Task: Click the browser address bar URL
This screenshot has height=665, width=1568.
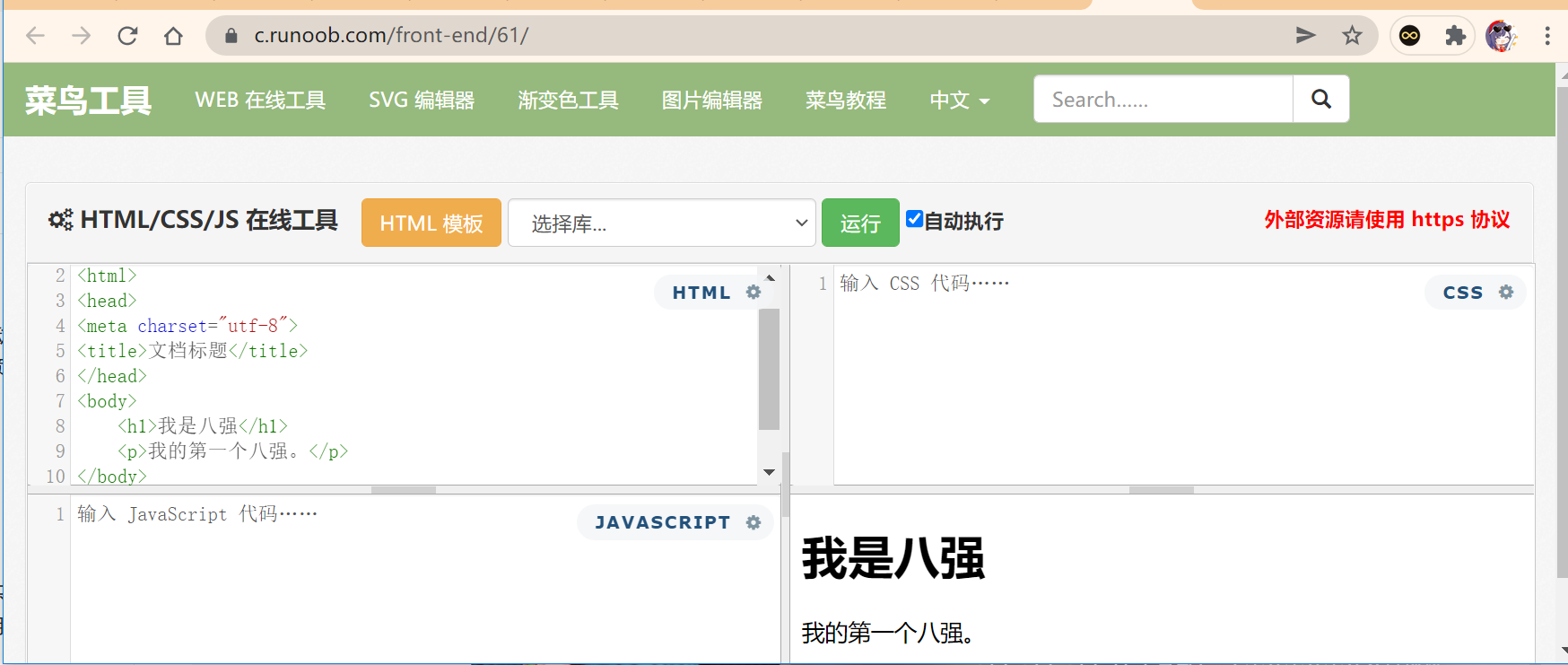Action: pyautogui.click(x=391, y=35)
